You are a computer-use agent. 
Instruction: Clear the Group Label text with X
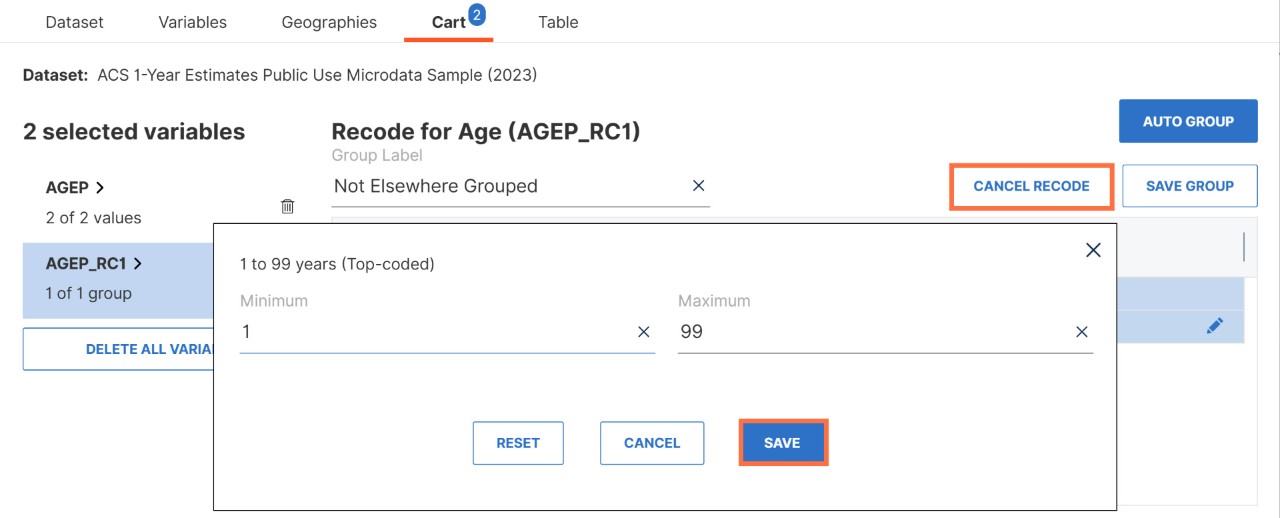click(699, 185)
